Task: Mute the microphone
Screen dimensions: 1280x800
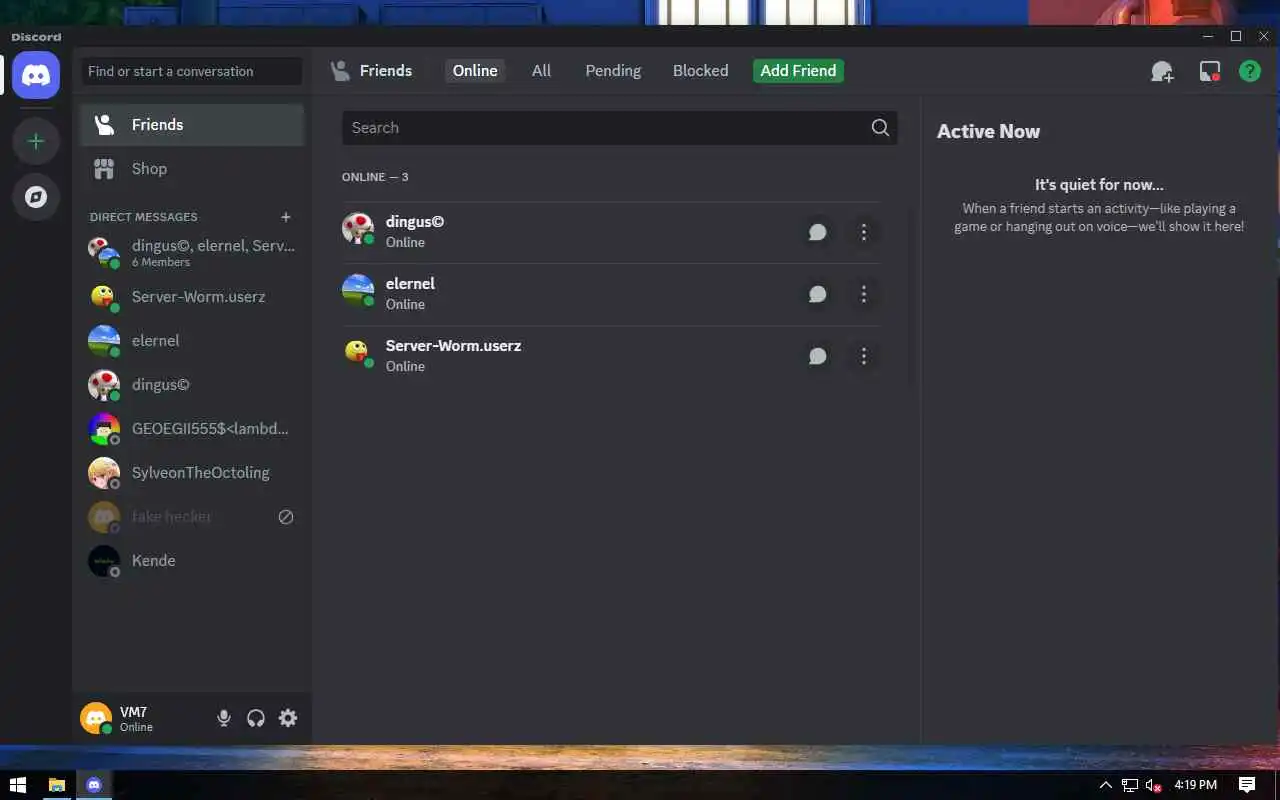Action: (224, 718)
